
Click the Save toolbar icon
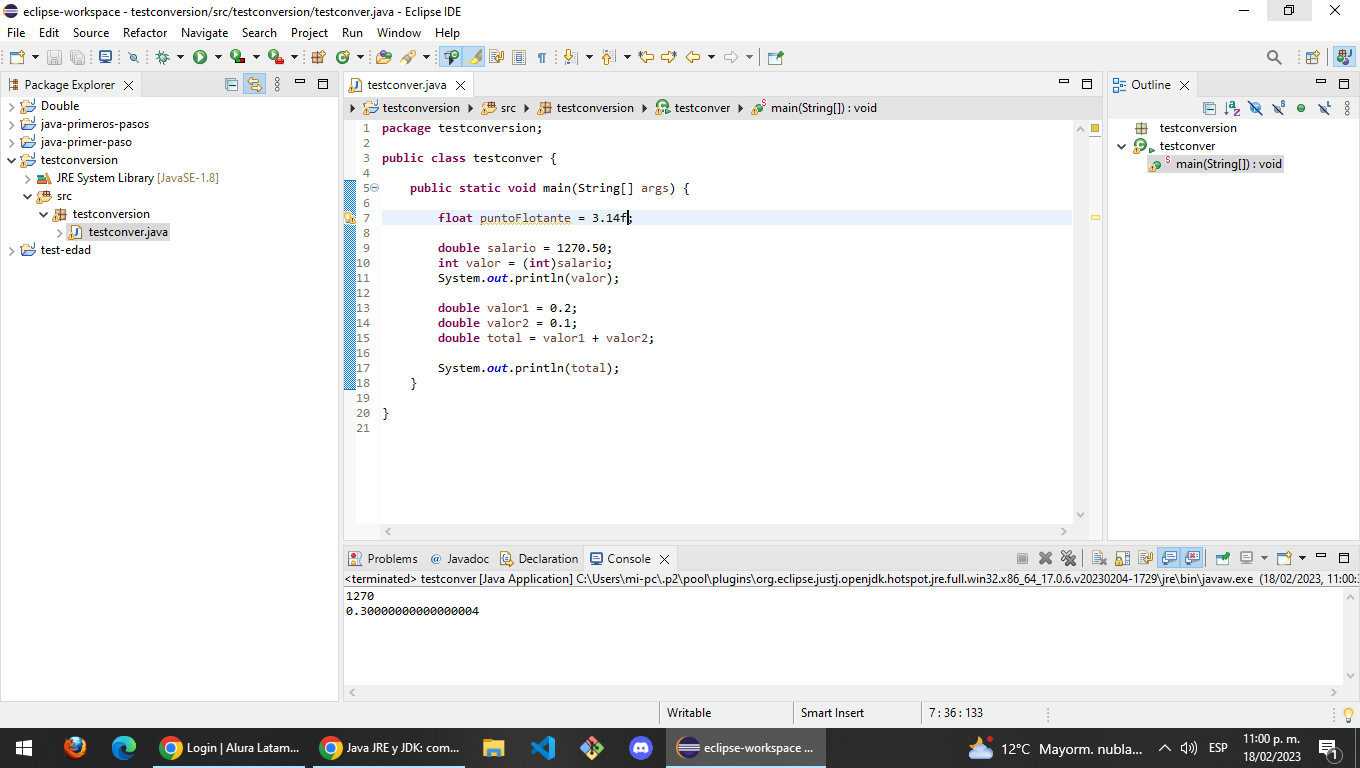point(54,57)
